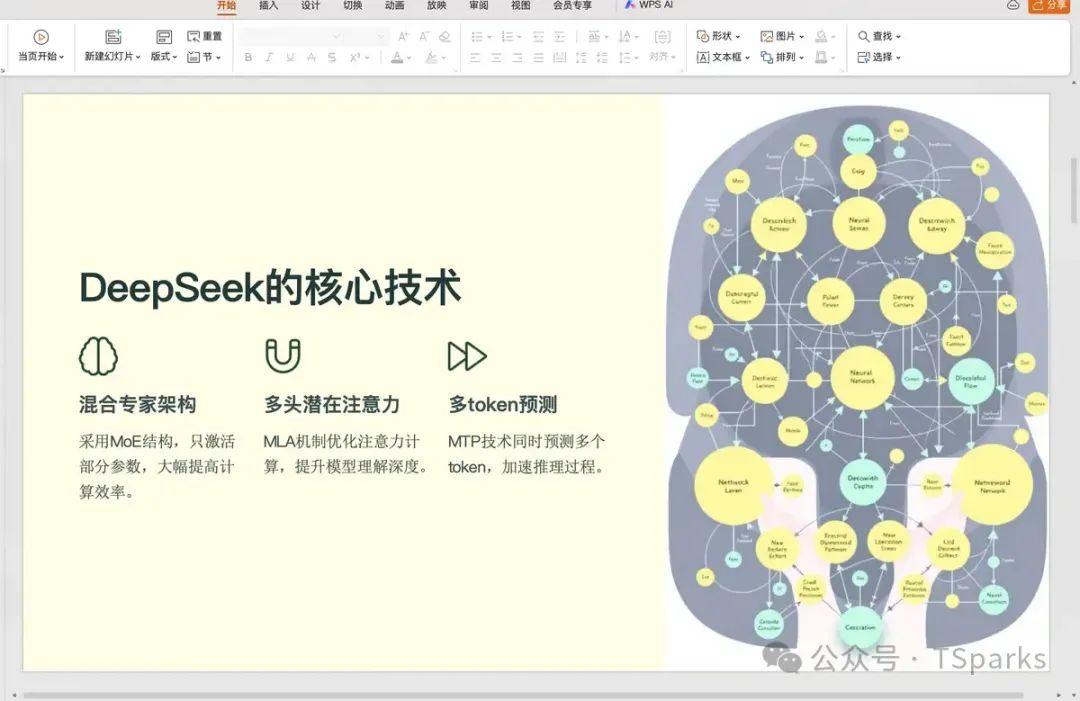The image size is (1080, 701).
Task: Toggle superscript formatting
Action: [354, 57]
